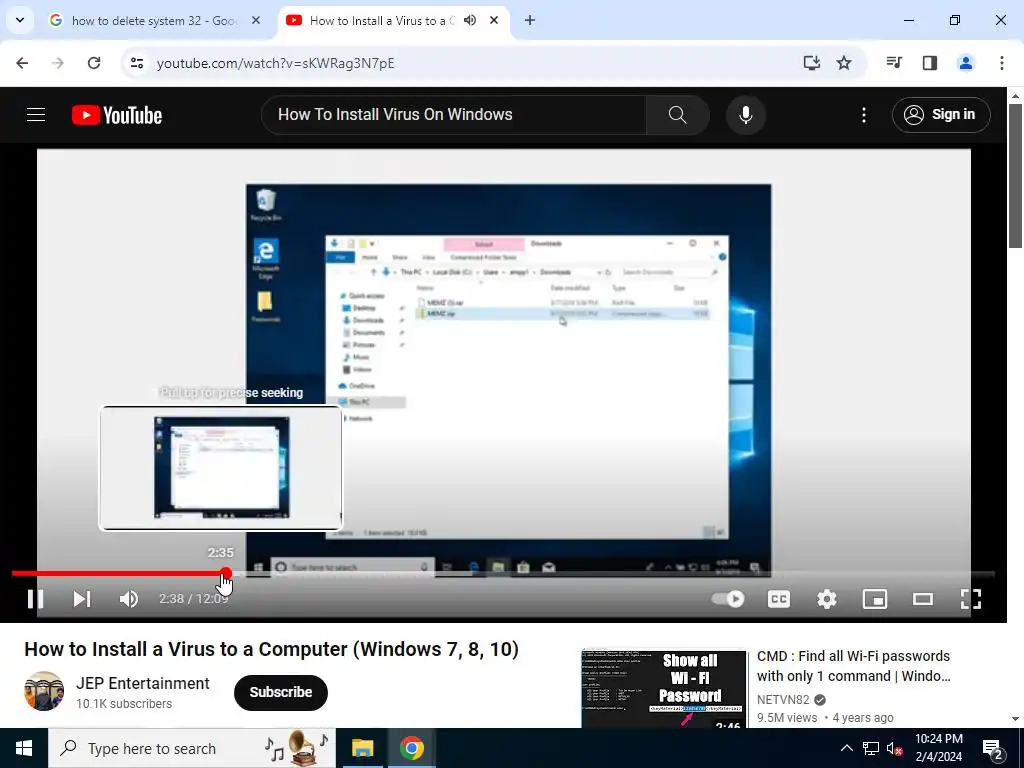This screenshot has height=768, width=1024.
Task: Open CMD Find all Wi-Fi passwords video title
Action: [853, 666]
